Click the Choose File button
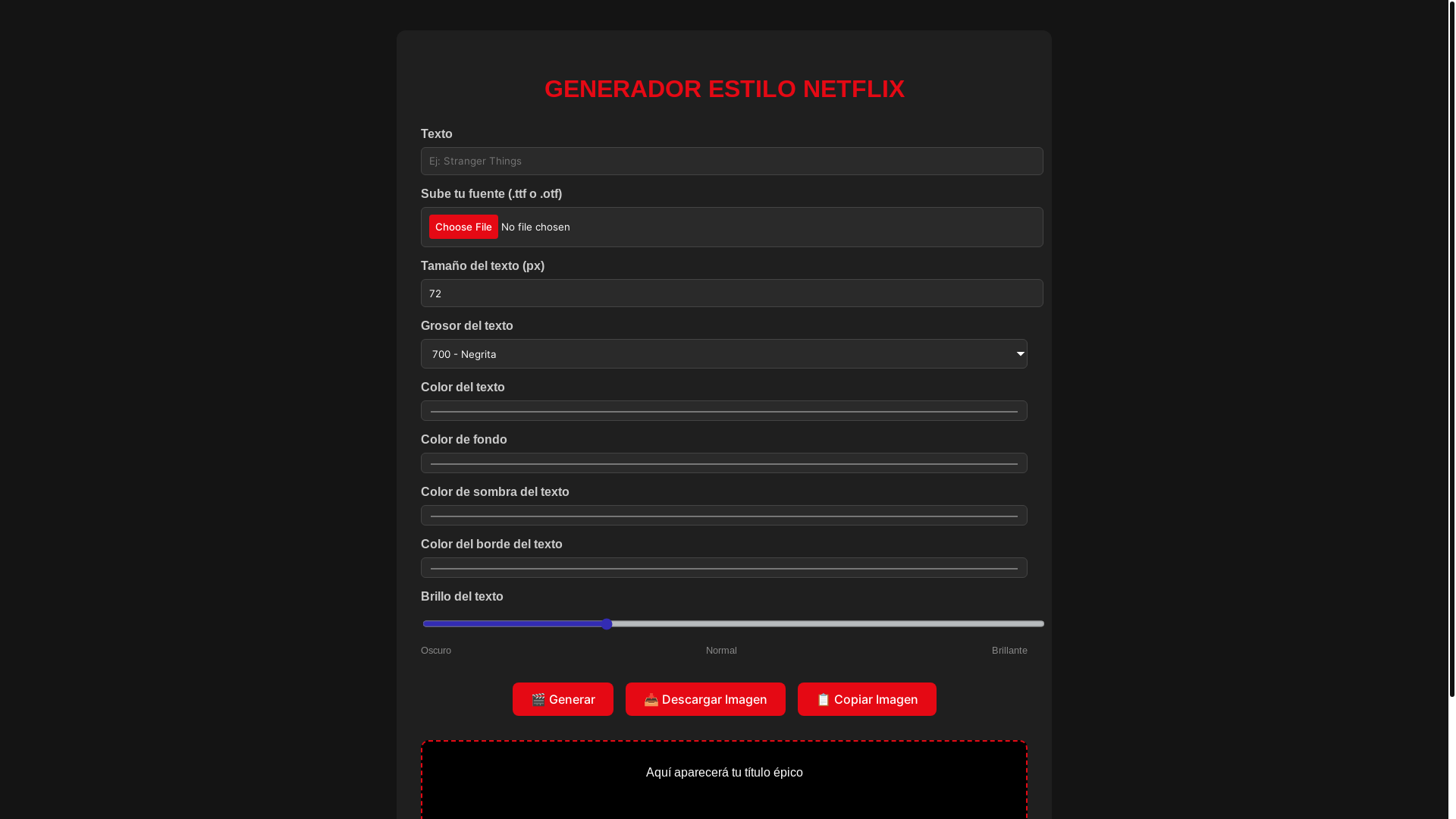This screenshot has height=819, width=1456. [463, 227]
